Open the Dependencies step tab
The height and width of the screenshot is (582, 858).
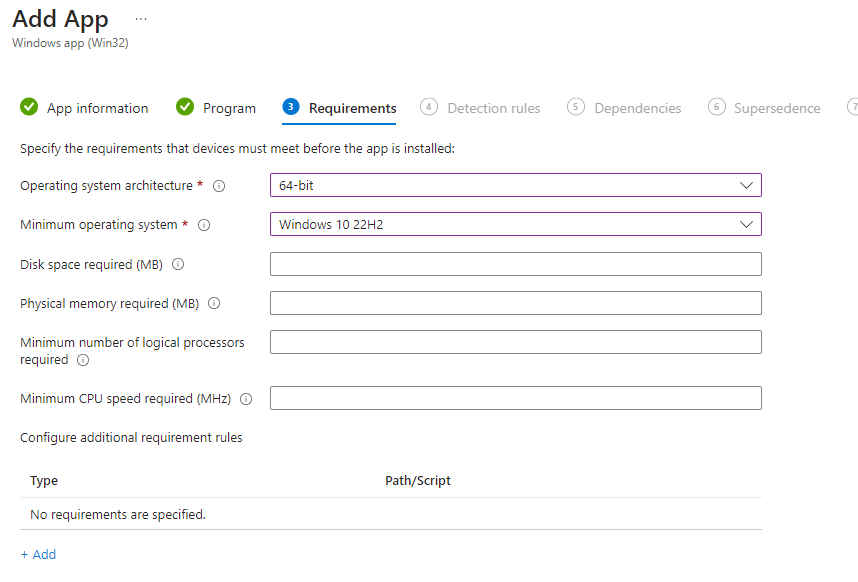637,108
